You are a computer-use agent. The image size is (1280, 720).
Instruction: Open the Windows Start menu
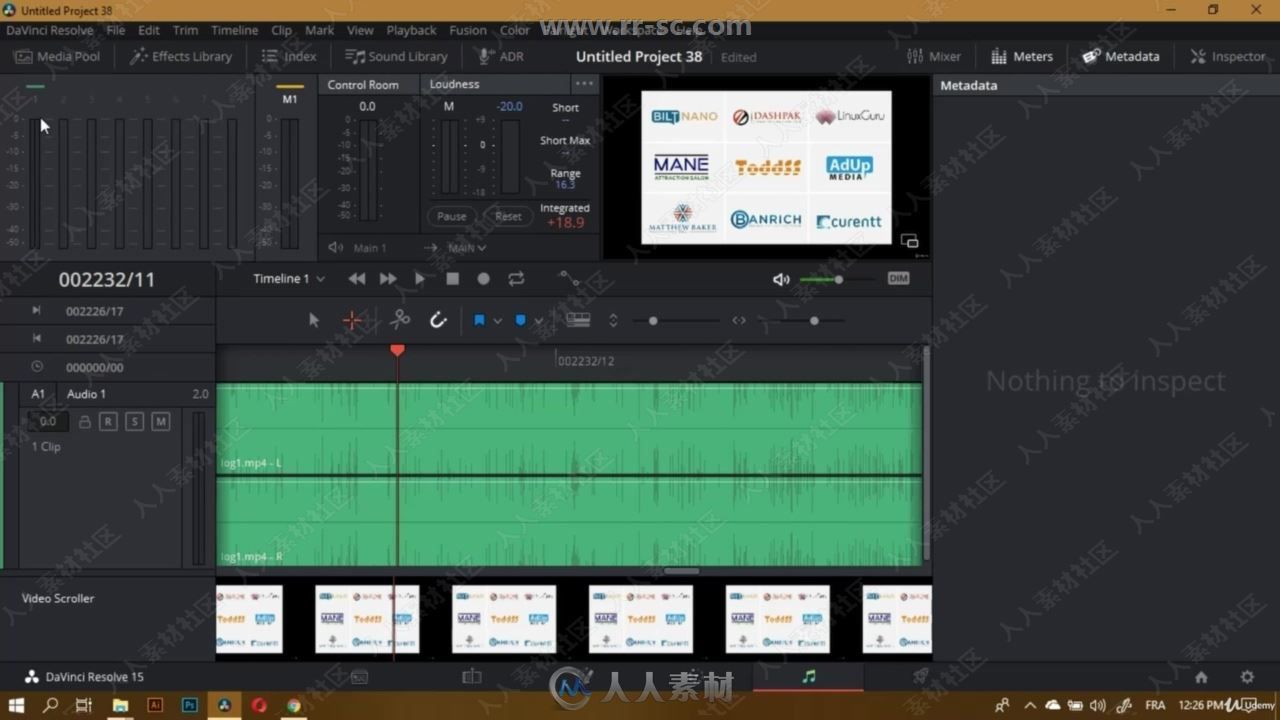tap(16, 705)
